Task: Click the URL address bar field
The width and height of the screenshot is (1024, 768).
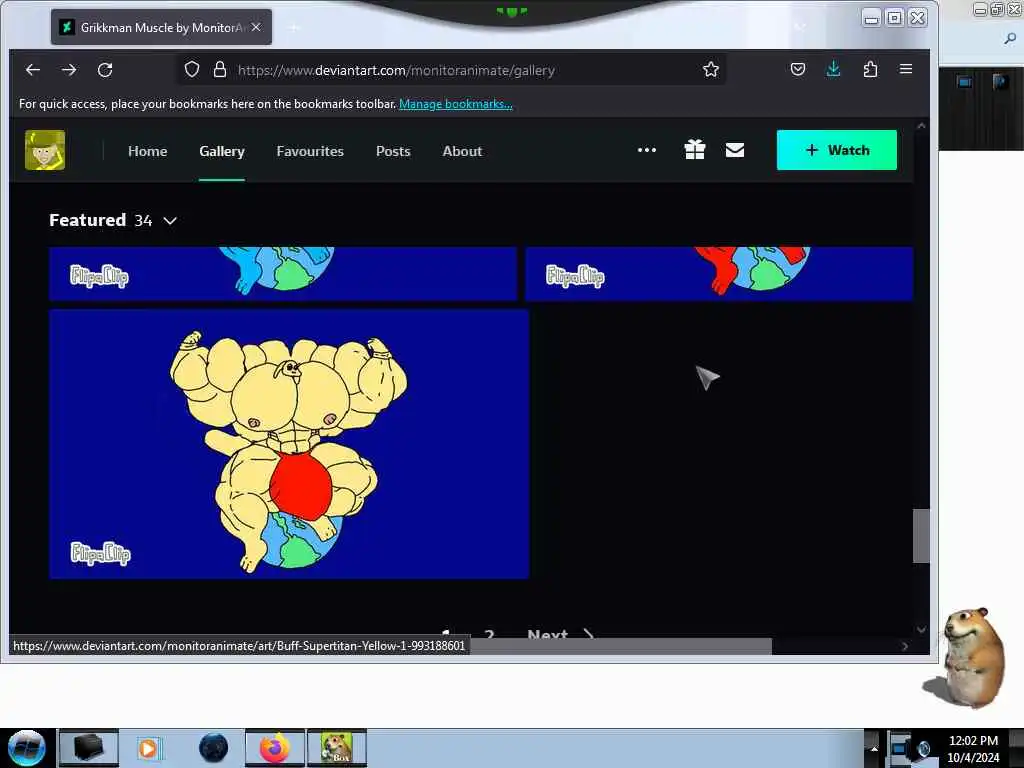Action: click(x=451, y=70)
